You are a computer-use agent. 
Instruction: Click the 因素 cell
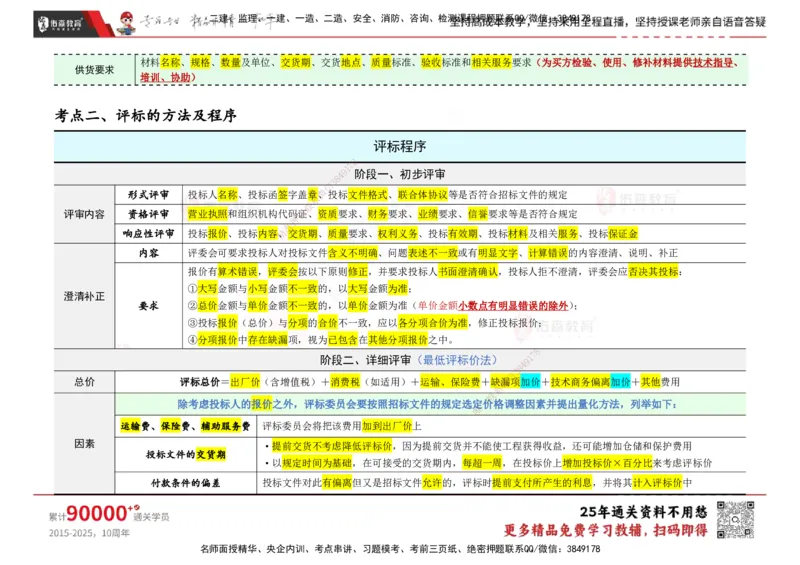click(x=84, y=444)
